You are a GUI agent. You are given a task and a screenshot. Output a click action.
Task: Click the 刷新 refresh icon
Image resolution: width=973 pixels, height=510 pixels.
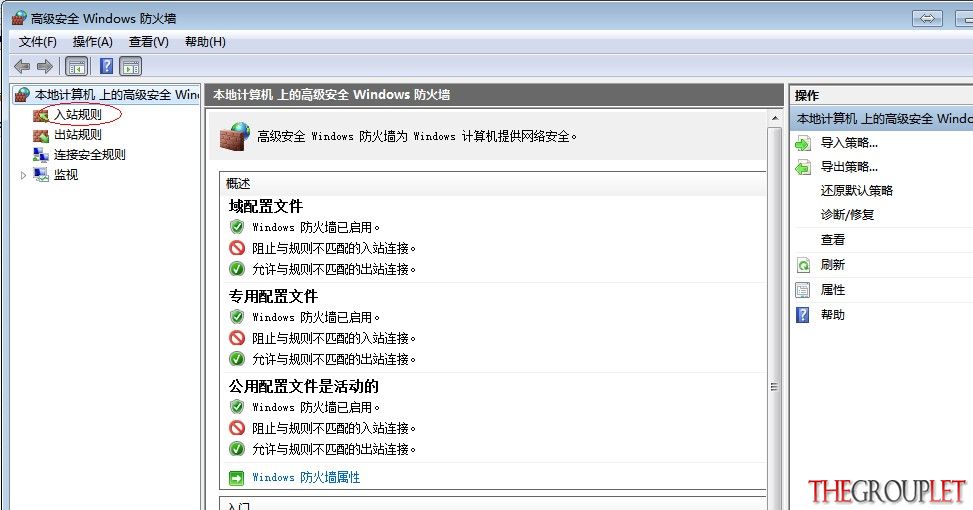803,266
